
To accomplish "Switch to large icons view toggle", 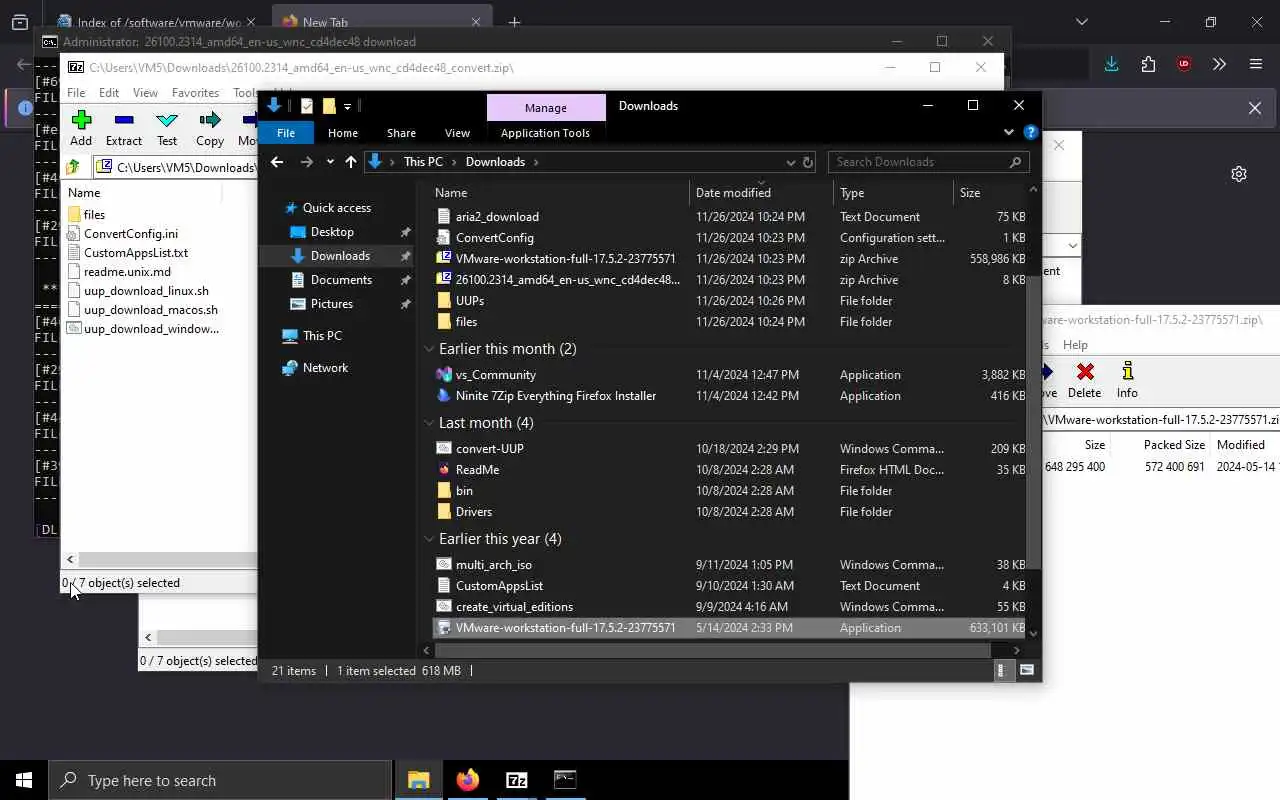I will [1026, 671].
